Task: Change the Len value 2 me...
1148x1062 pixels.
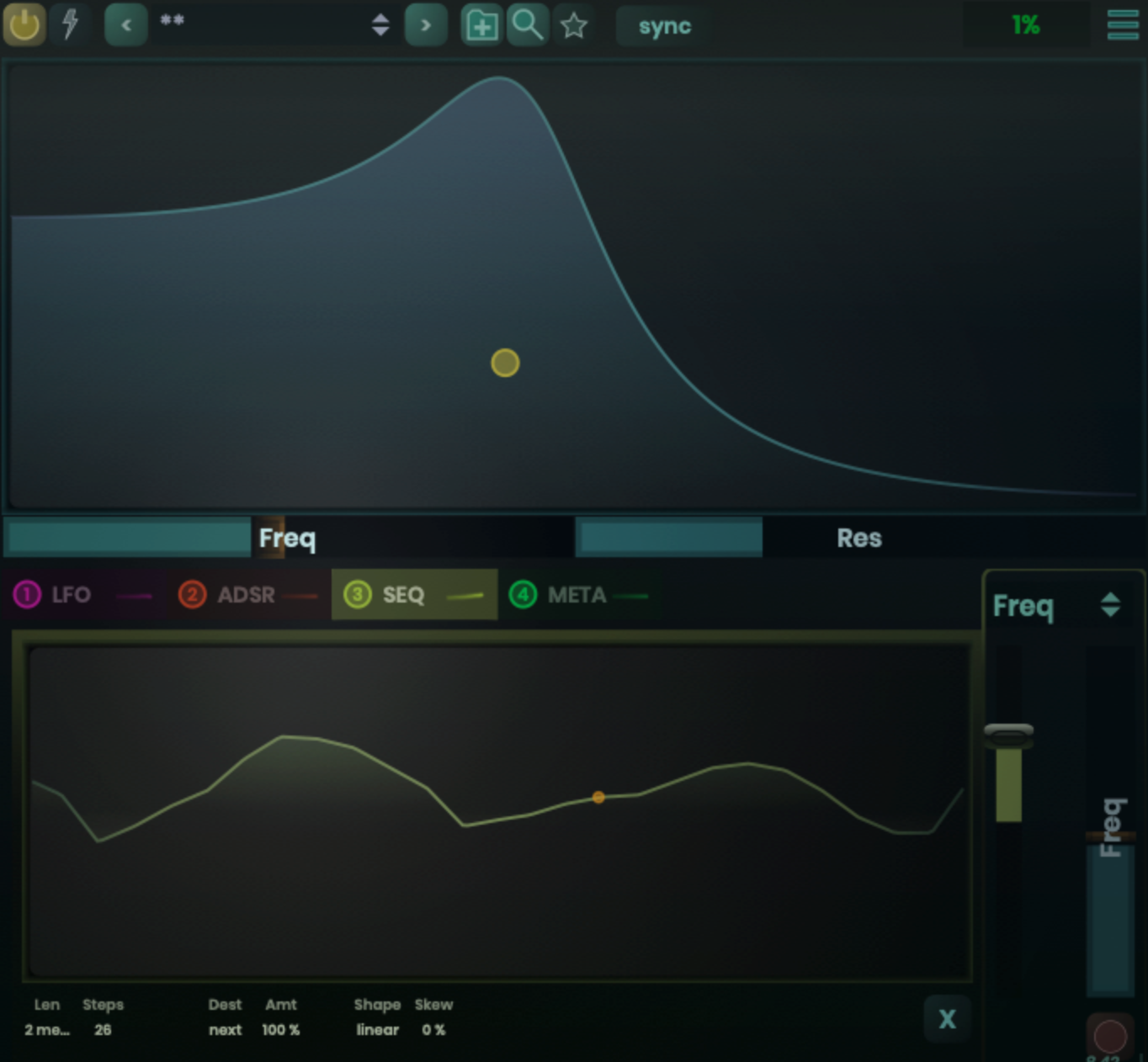Action: click(x=47, y=1030)
